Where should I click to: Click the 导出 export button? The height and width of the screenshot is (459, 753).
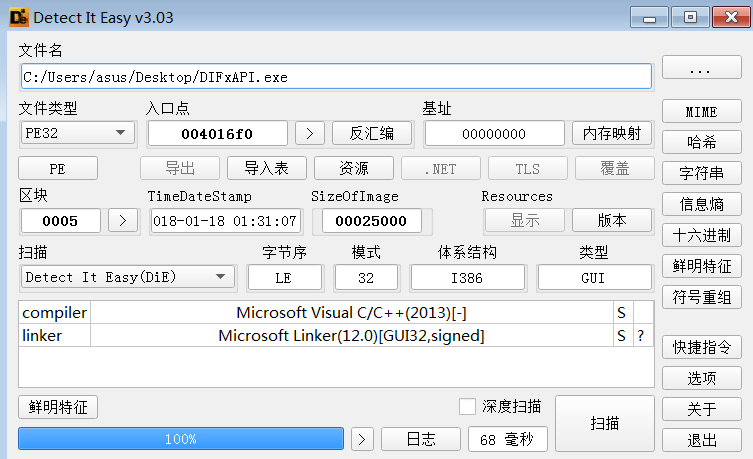pos(180,169)
